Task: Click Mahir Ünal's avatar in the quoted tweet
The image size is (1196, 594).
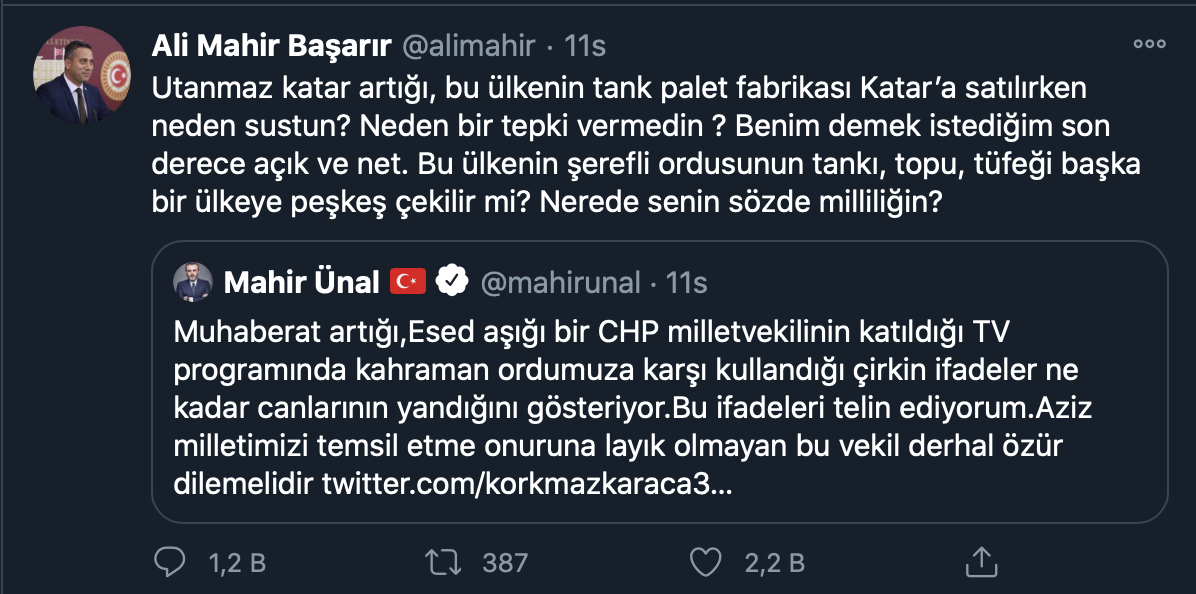Action: pos(194,281)
